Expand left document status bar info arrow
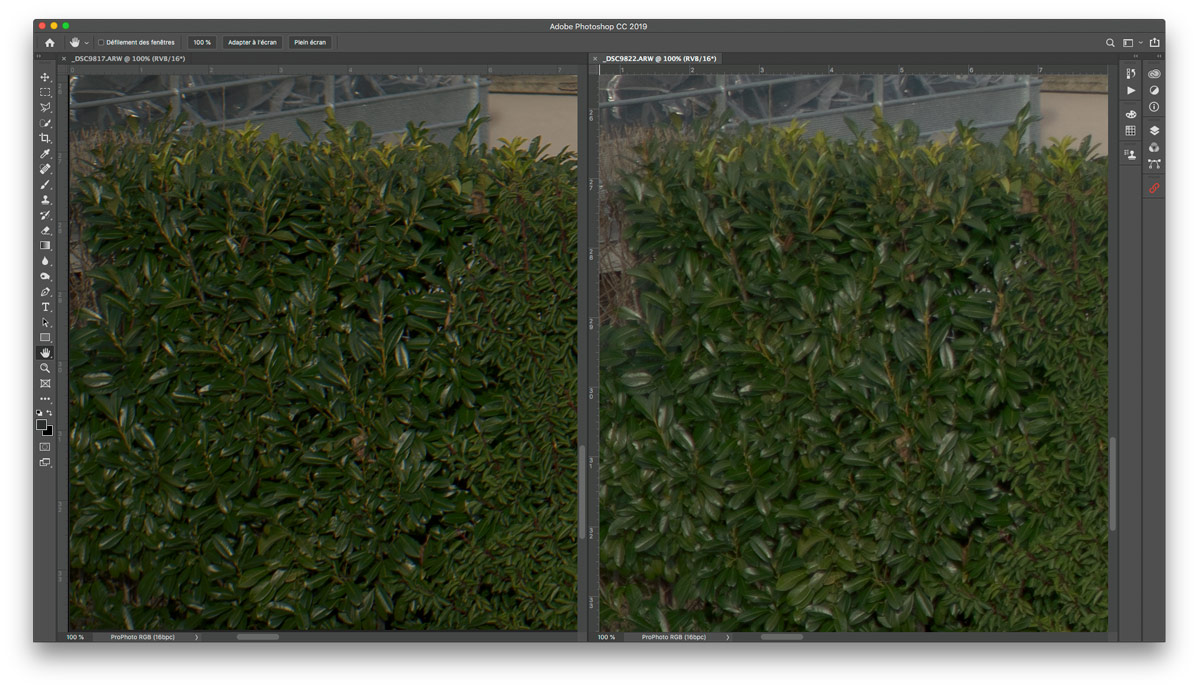1198x689 pixels. pyautogui.click(x=196, y=637)
